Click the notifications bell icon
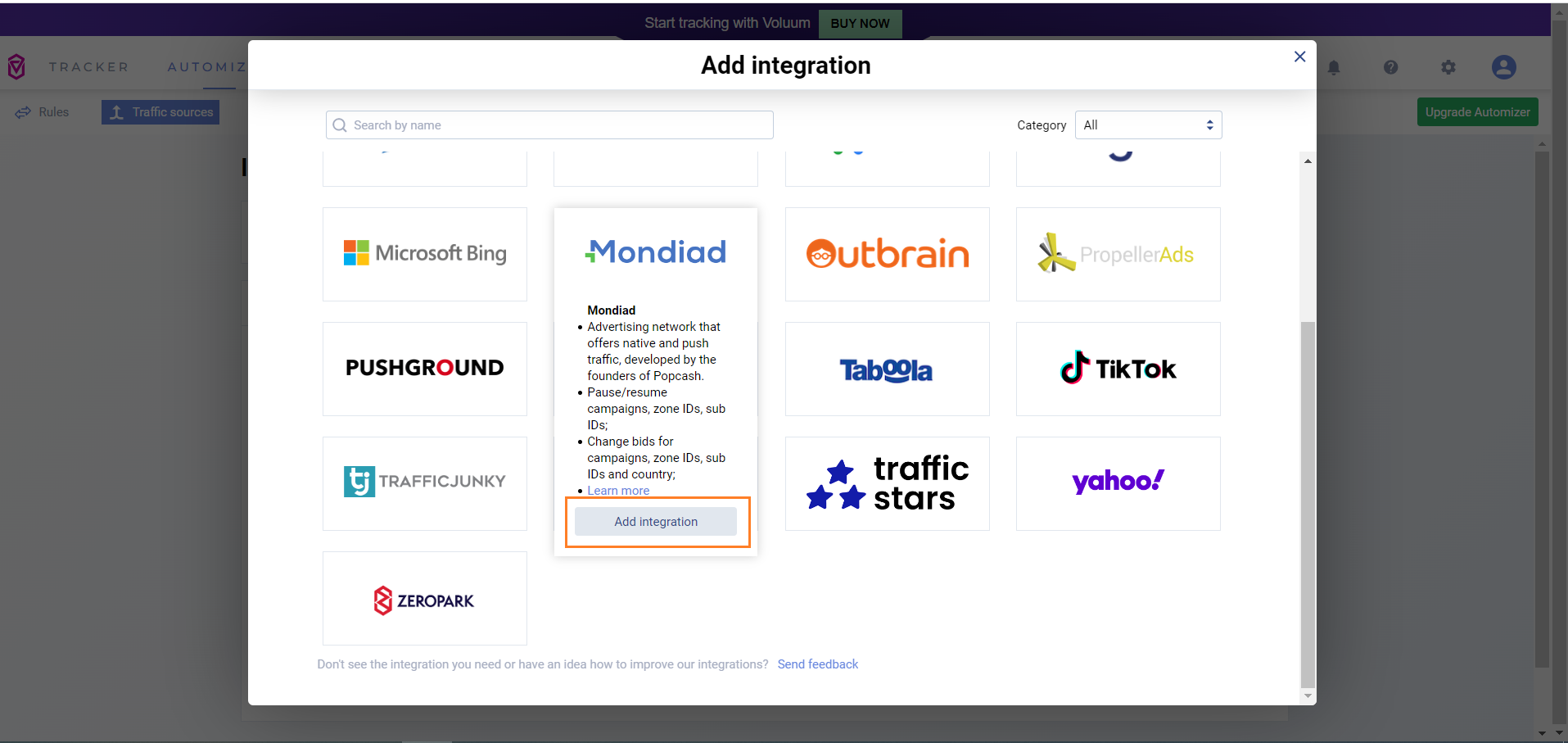The width and height of the screenshot is (1568, 743). click(1334, 67)
